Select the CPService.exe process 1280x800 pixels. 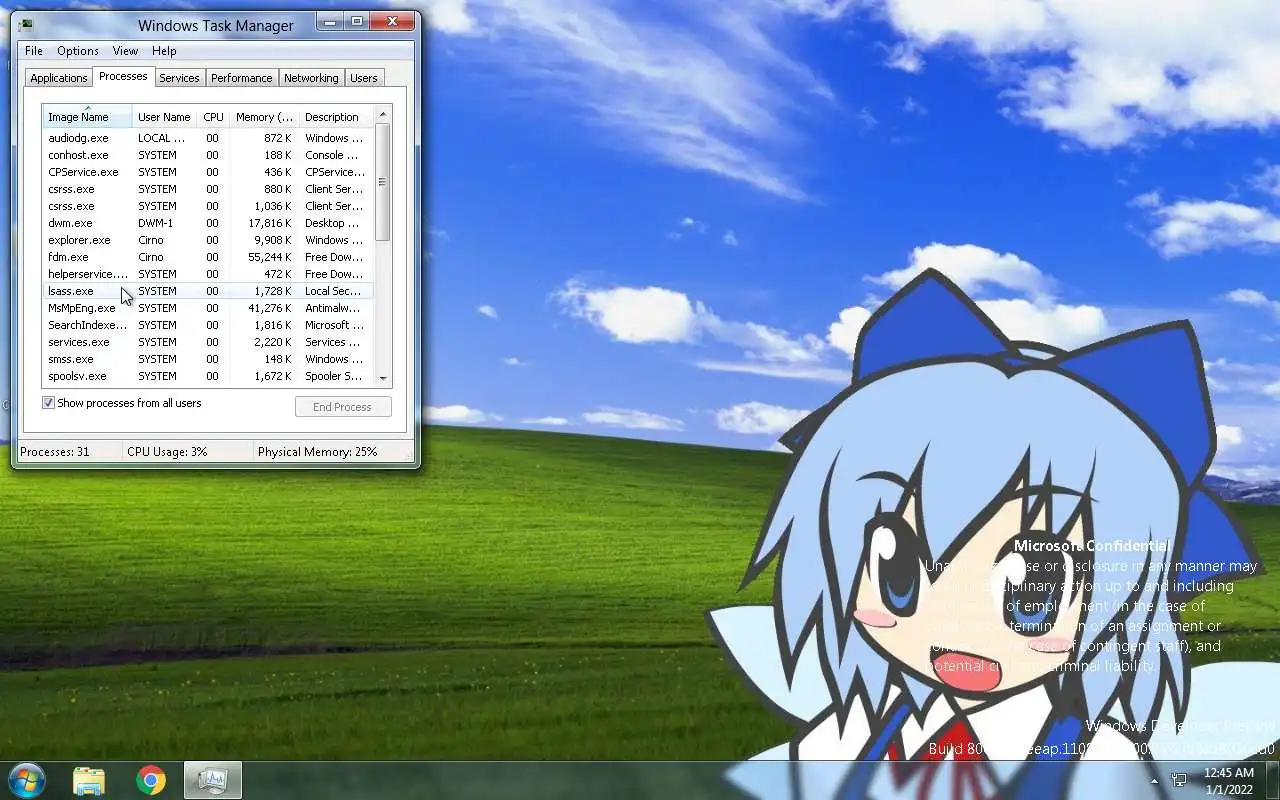(208, 172)
